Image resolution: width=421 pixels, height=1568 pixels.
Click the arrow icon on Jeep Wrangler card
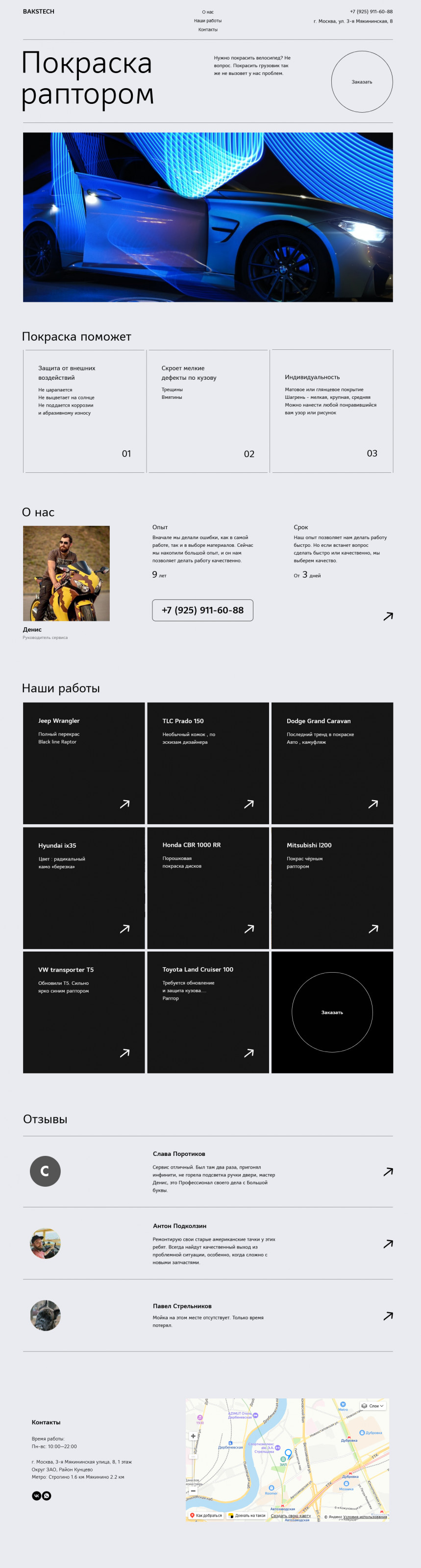(x=125, y=804)
